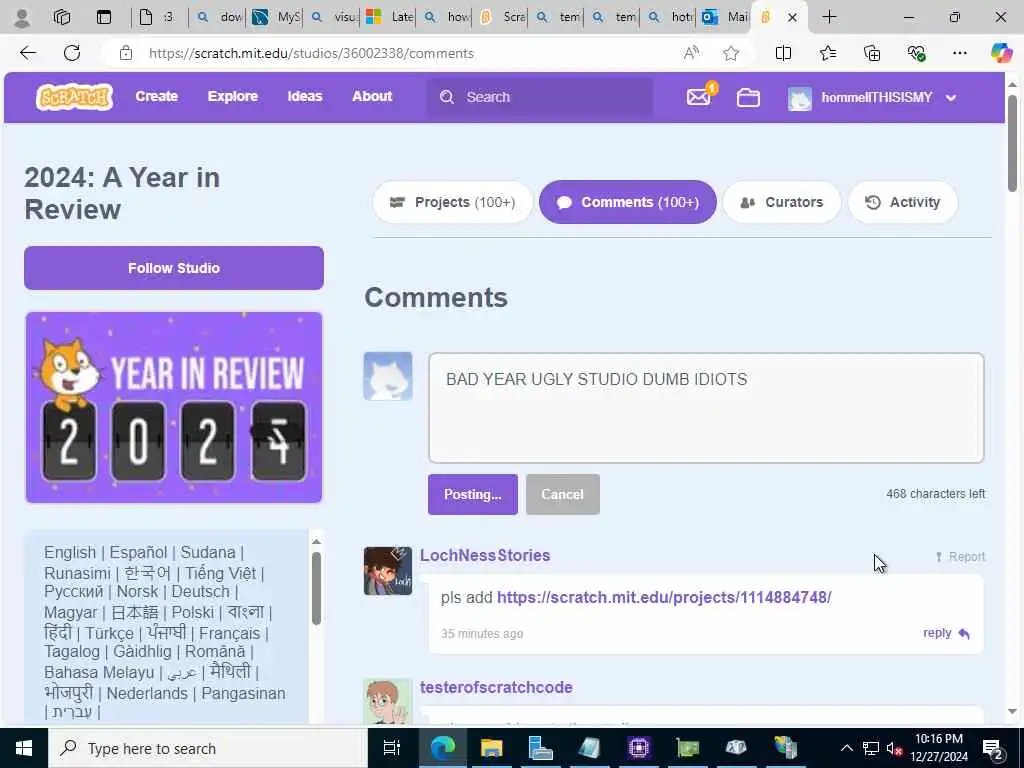Add page to favorites with star icon

pyautogui.click(x=731, y=53)
